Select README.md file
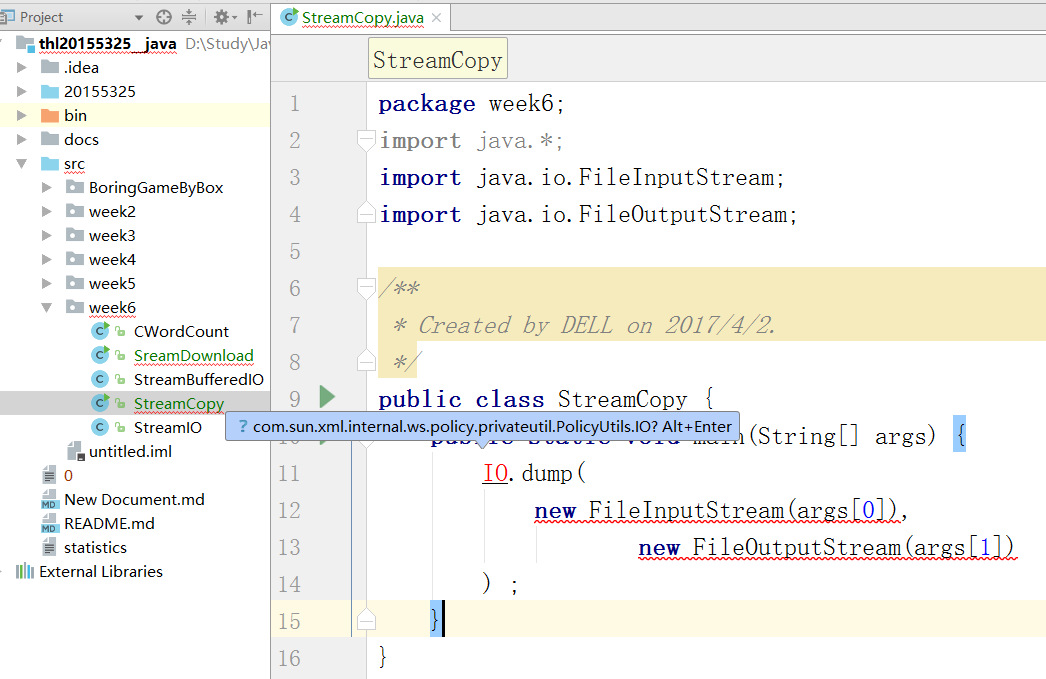 click(109, 524)
